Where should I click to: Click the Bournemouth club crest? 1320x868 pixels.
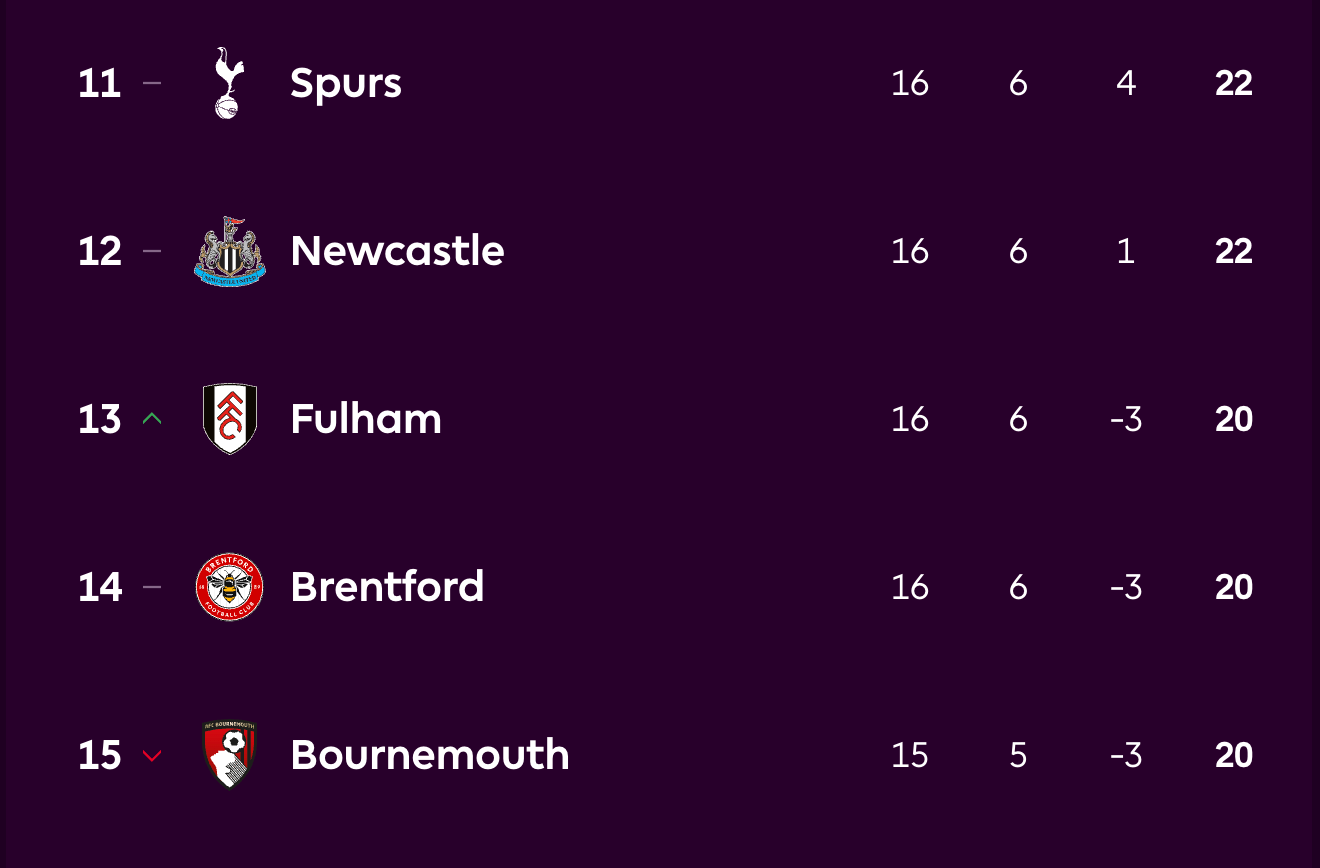click(230, 755)
